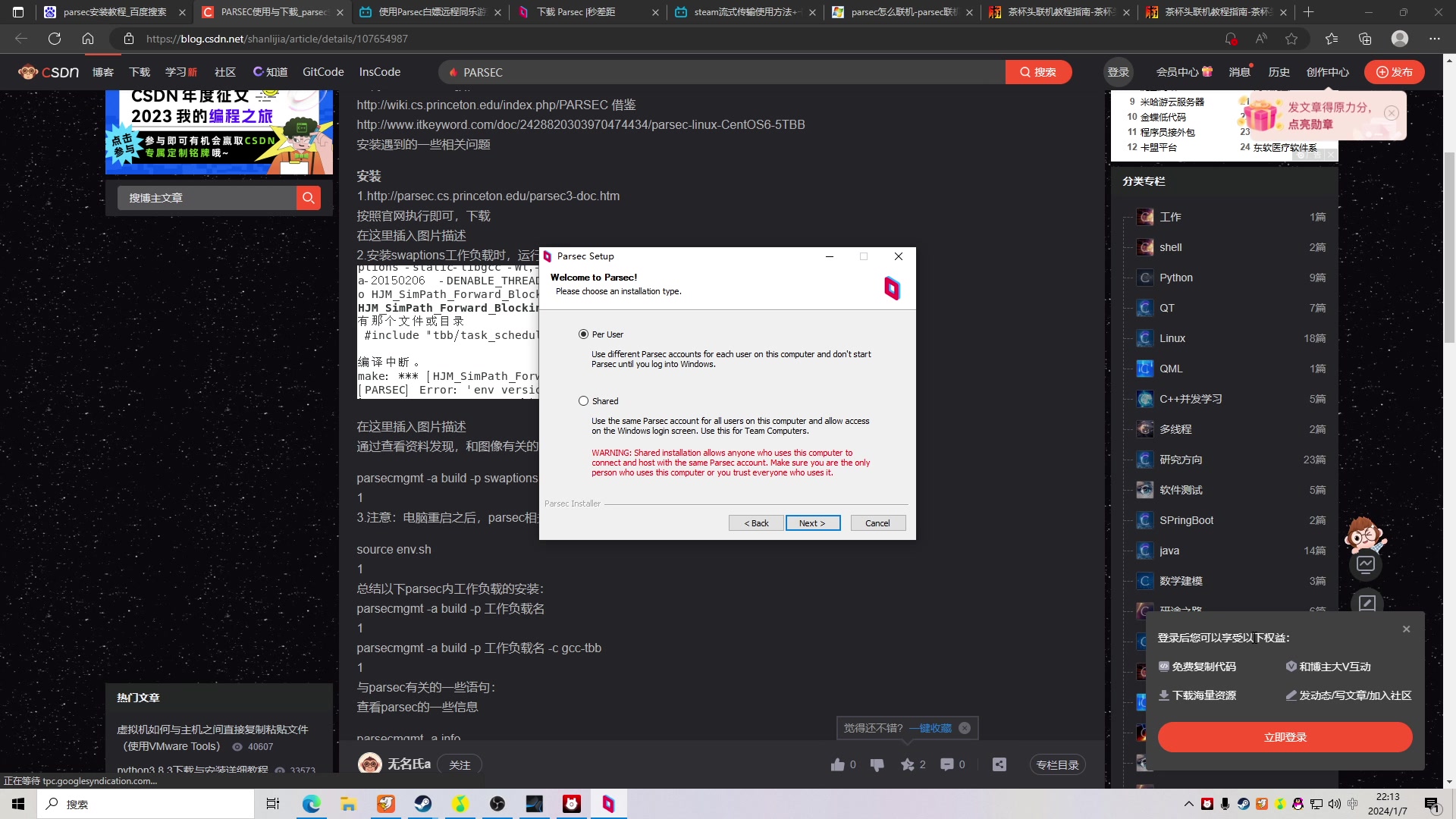Click the 立即登录 button
Viewport: 1456px width, 819px height.
coord(1285,737)
